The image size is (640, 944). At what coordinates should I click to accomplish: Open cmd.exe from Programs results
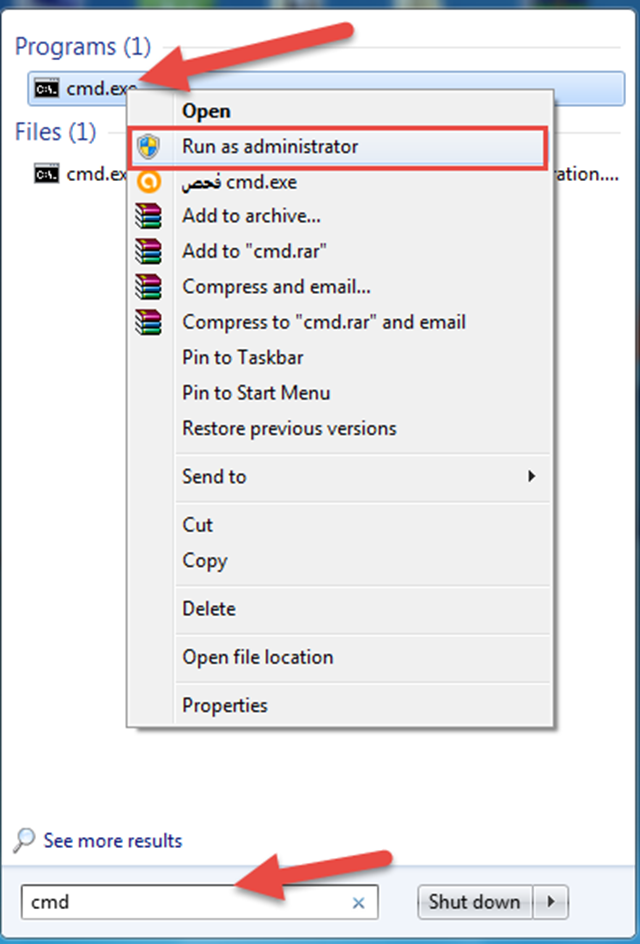coord(95,88)
